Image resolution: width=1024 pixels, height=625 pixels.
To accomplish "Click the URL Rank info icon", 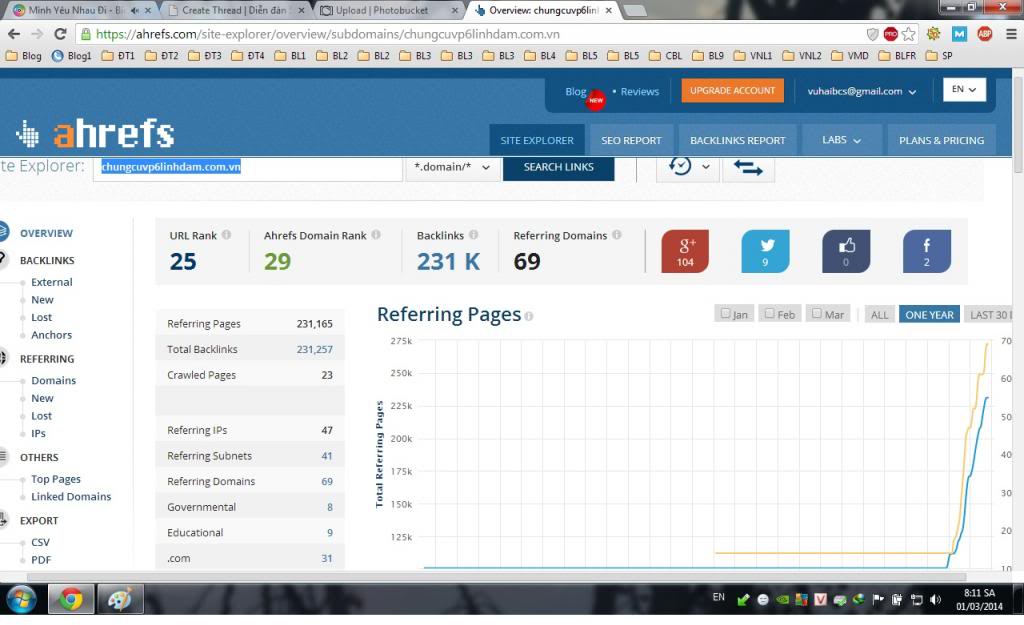I will [226, 235].
